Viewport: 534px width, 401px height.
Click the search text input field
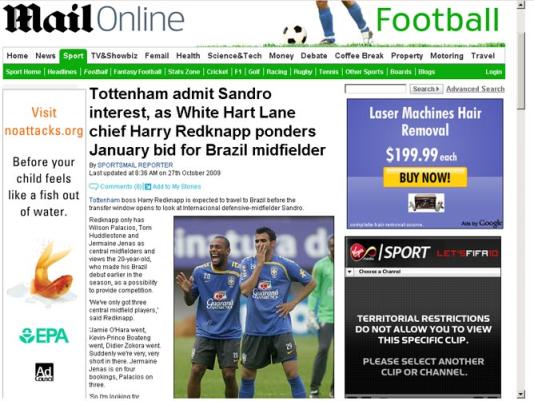pyautogui.click(x=376, y=89)
